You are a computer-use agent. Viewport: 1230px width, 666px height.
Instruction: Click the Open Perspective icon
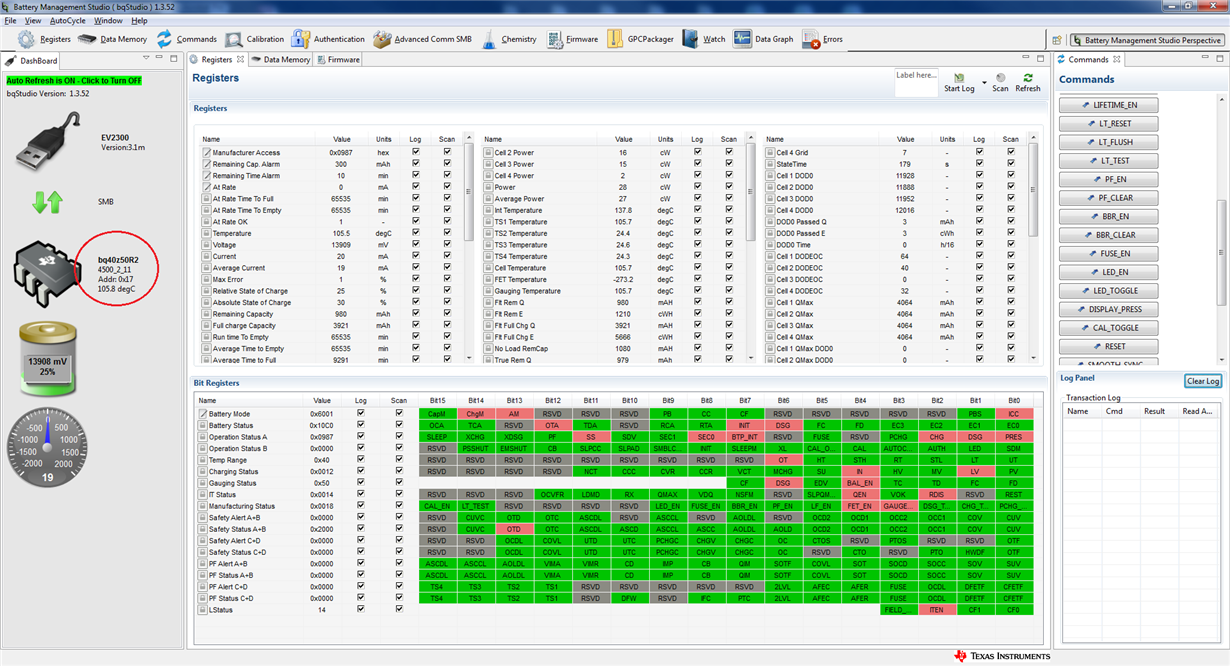pyautogui.click(x=1055, y=40)
